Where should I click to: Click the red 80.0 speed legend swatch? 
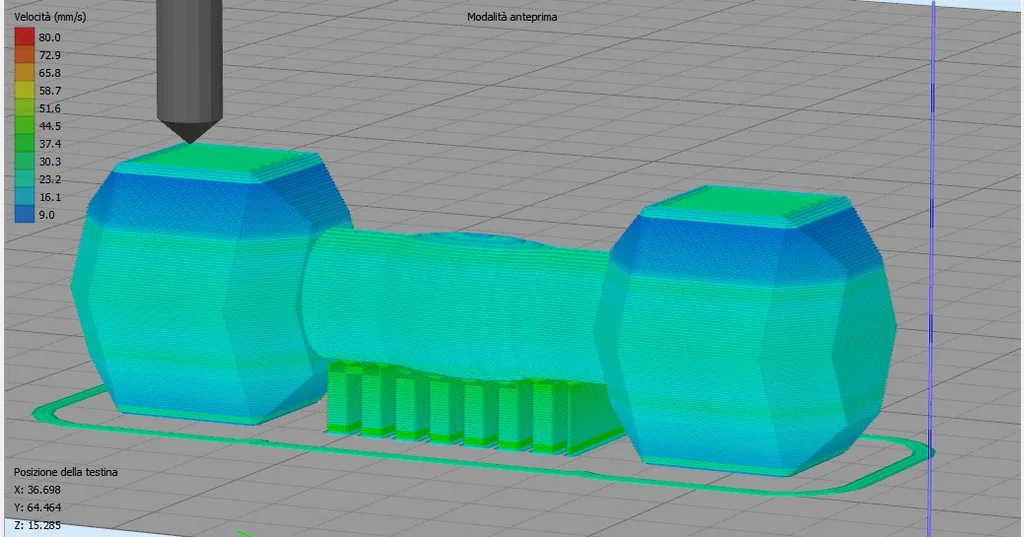pos(24,37)
